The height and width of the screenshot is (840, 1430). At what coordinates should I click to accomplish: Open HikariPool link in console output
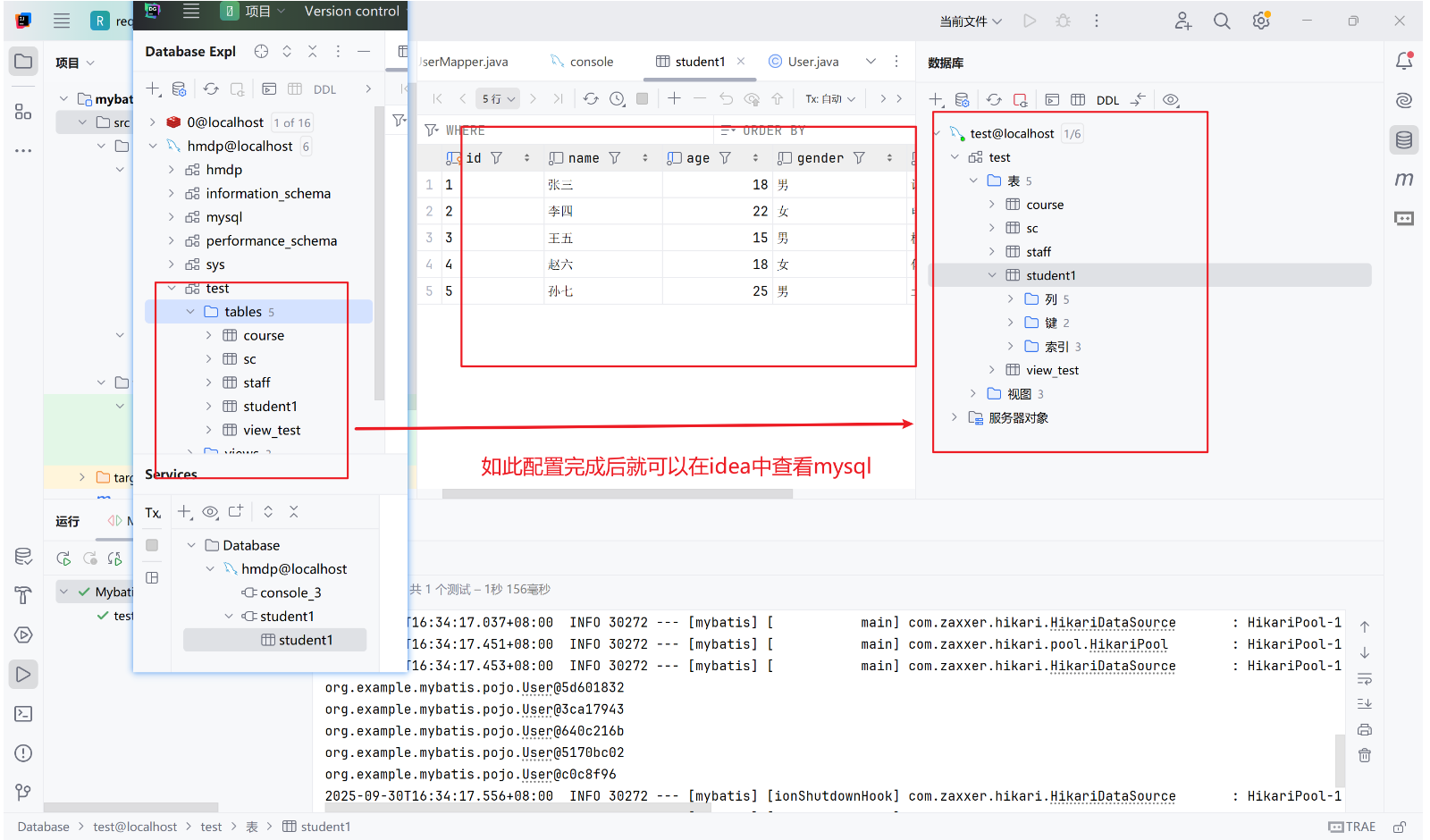[1128, 644]
